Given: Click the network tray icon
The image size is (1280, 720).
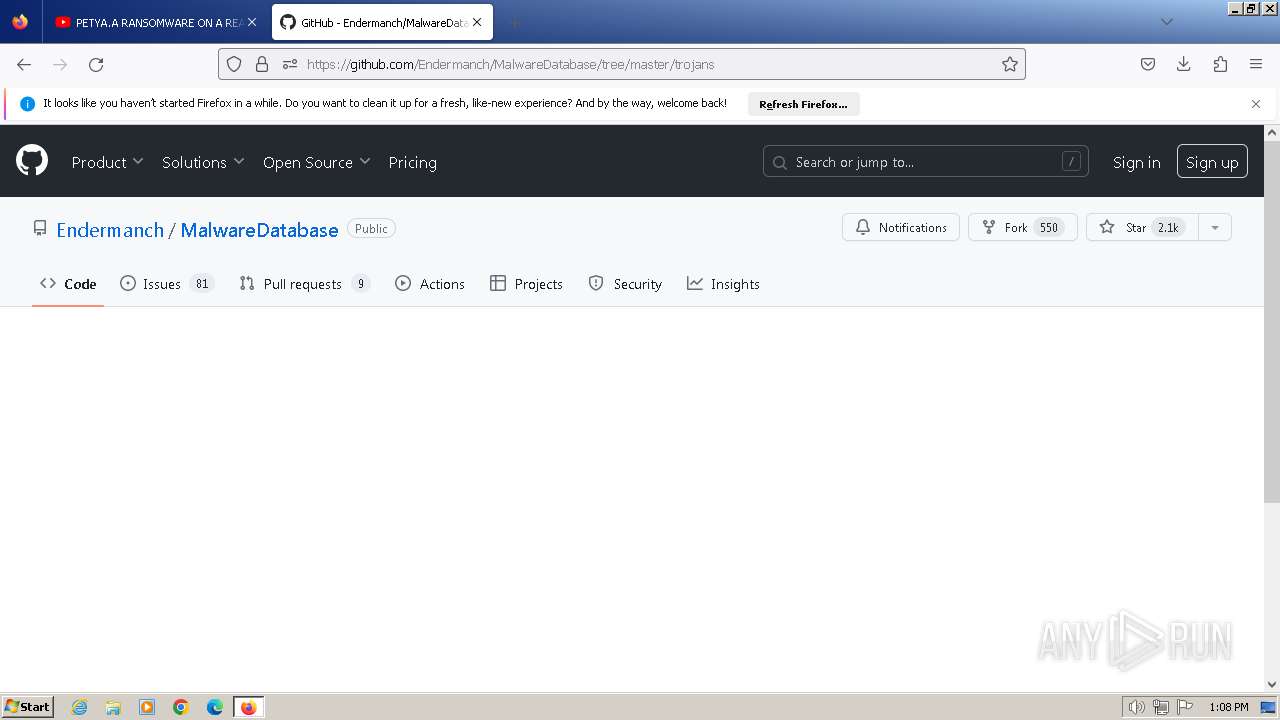Looking at the screenshot, I should click(x=1161, y=707).
